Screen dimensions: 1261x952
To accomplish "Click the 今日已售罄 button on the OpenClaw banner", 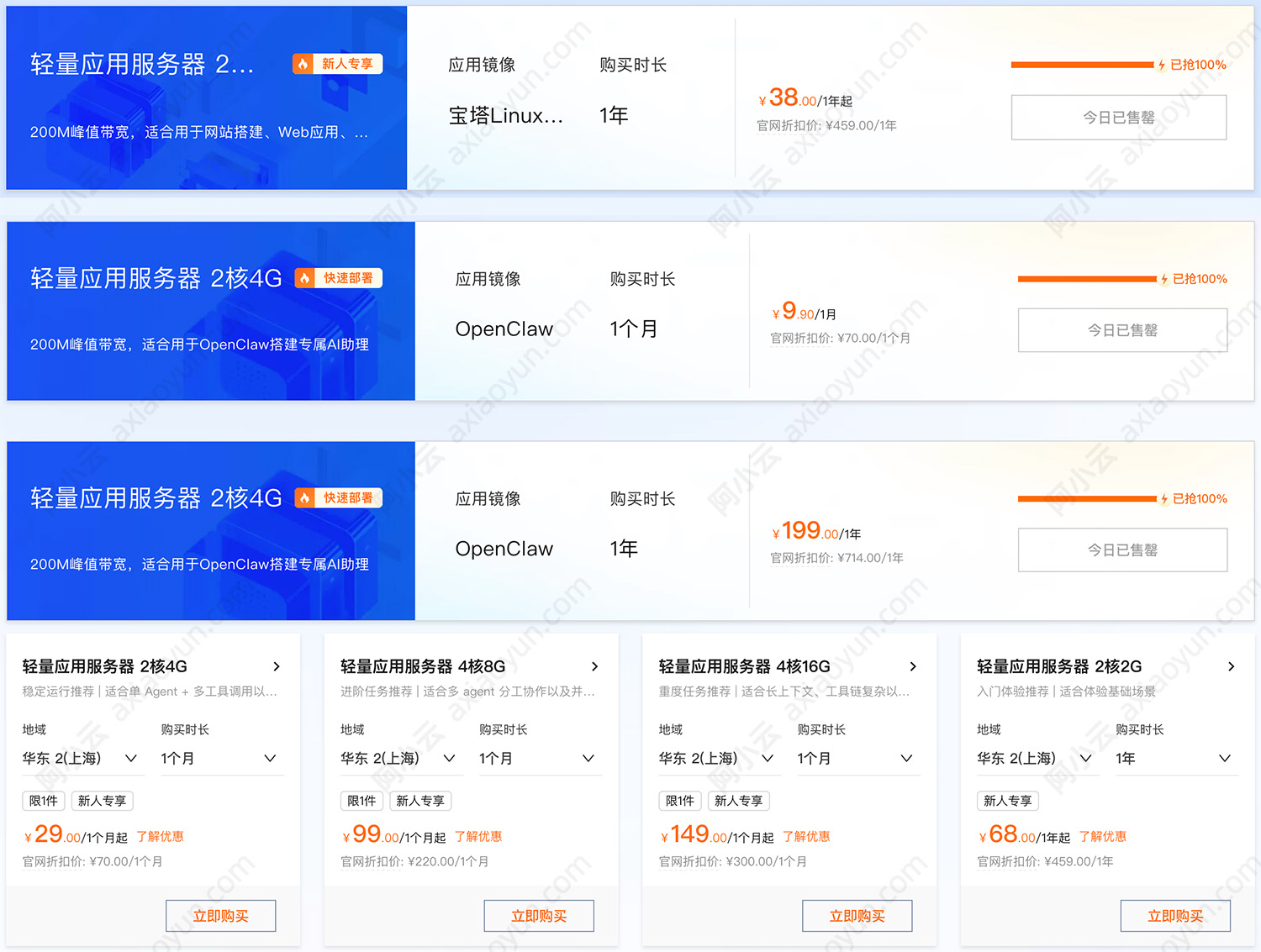I will point(1122,329).
